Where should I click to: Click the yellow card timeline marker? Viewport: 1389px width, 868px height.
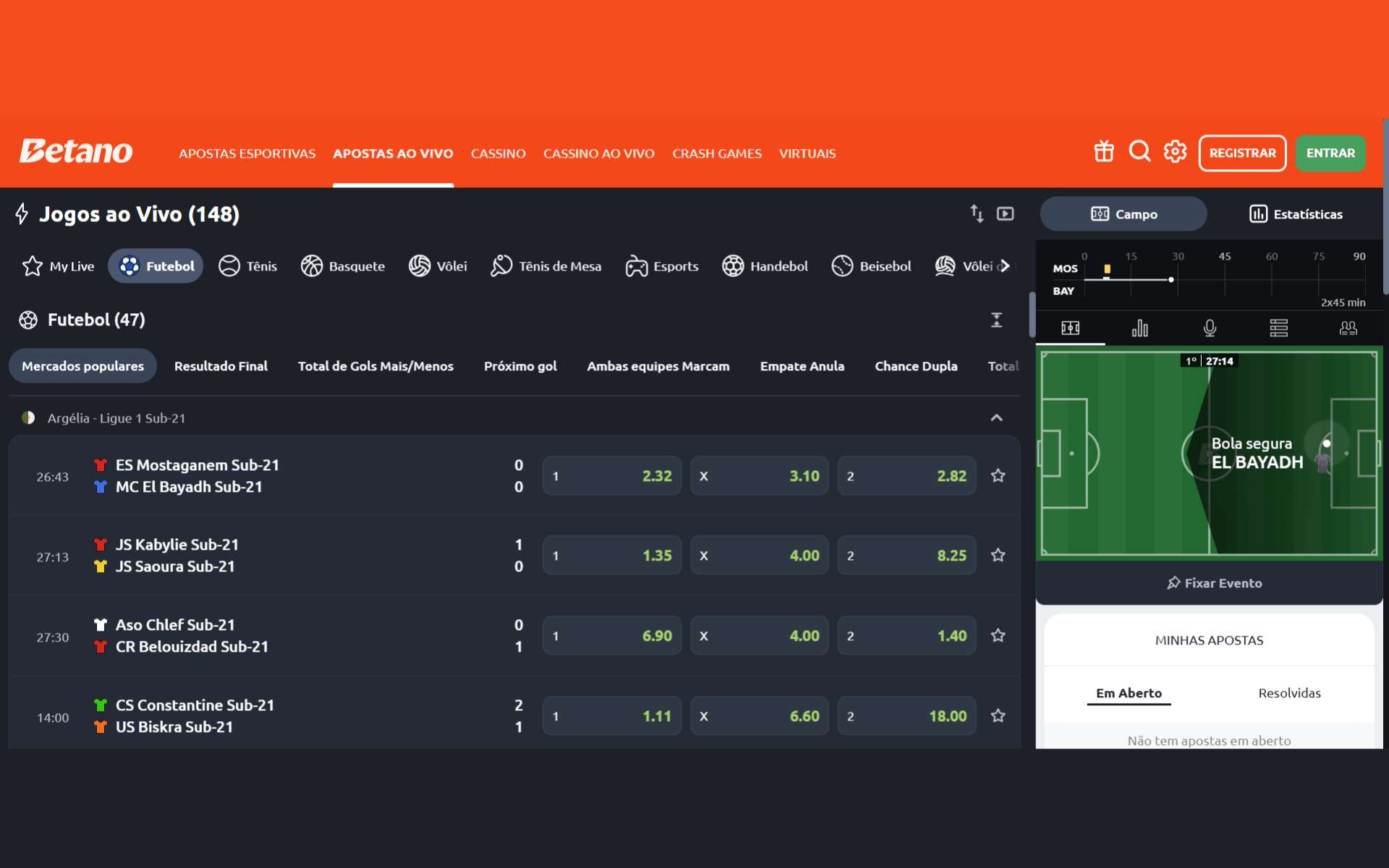click(1107, 269)
